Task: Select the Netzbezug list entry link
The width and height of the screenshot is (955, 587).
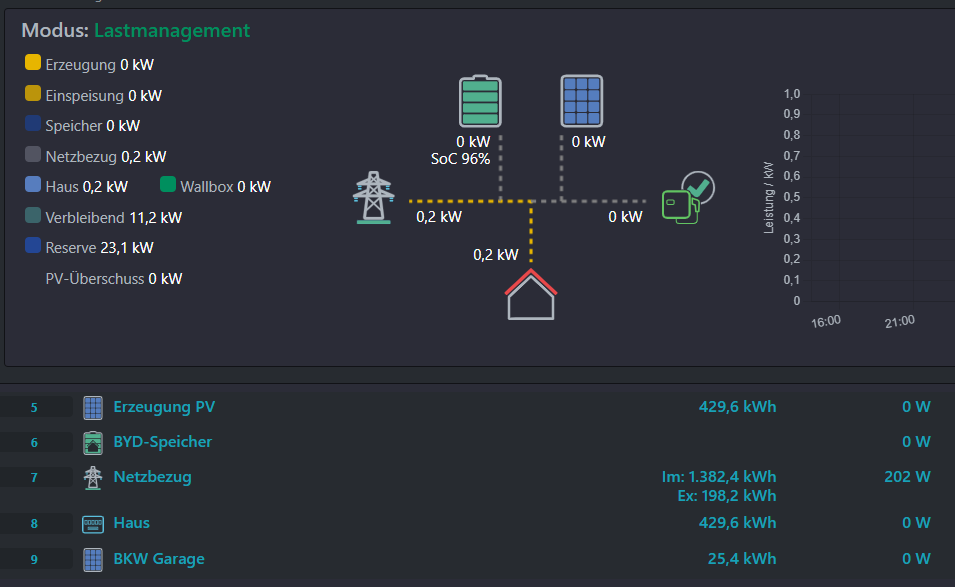Action: pos(152,477)
